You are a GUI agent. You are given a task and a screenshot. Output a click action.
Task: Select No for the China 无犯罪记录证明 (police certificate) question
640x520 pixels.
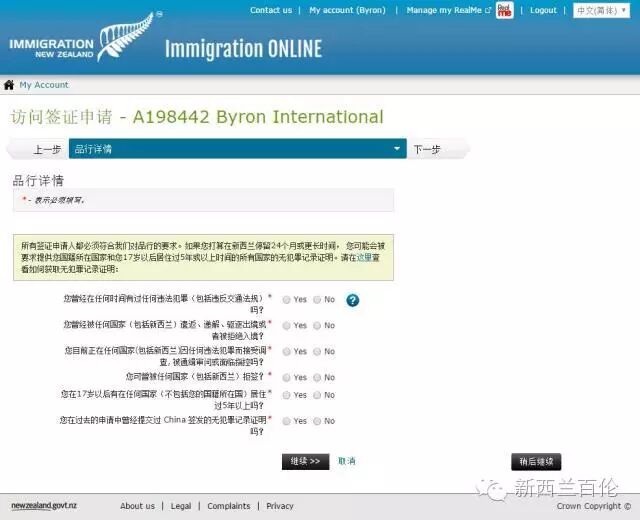click(x=317, y=421)
